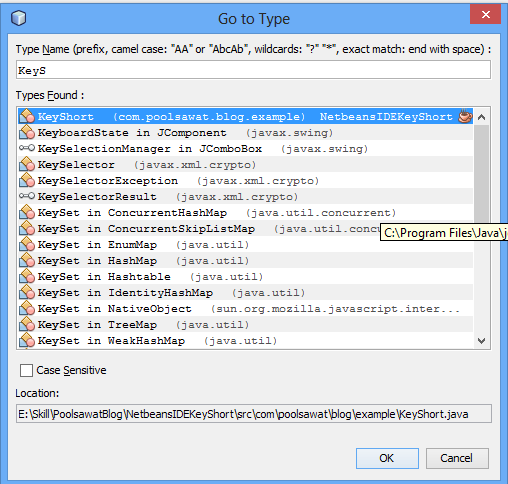The height and width of the screenshot is (484, 508).
Task: Click scroll down arrow of types list
Action: (481, 341)
